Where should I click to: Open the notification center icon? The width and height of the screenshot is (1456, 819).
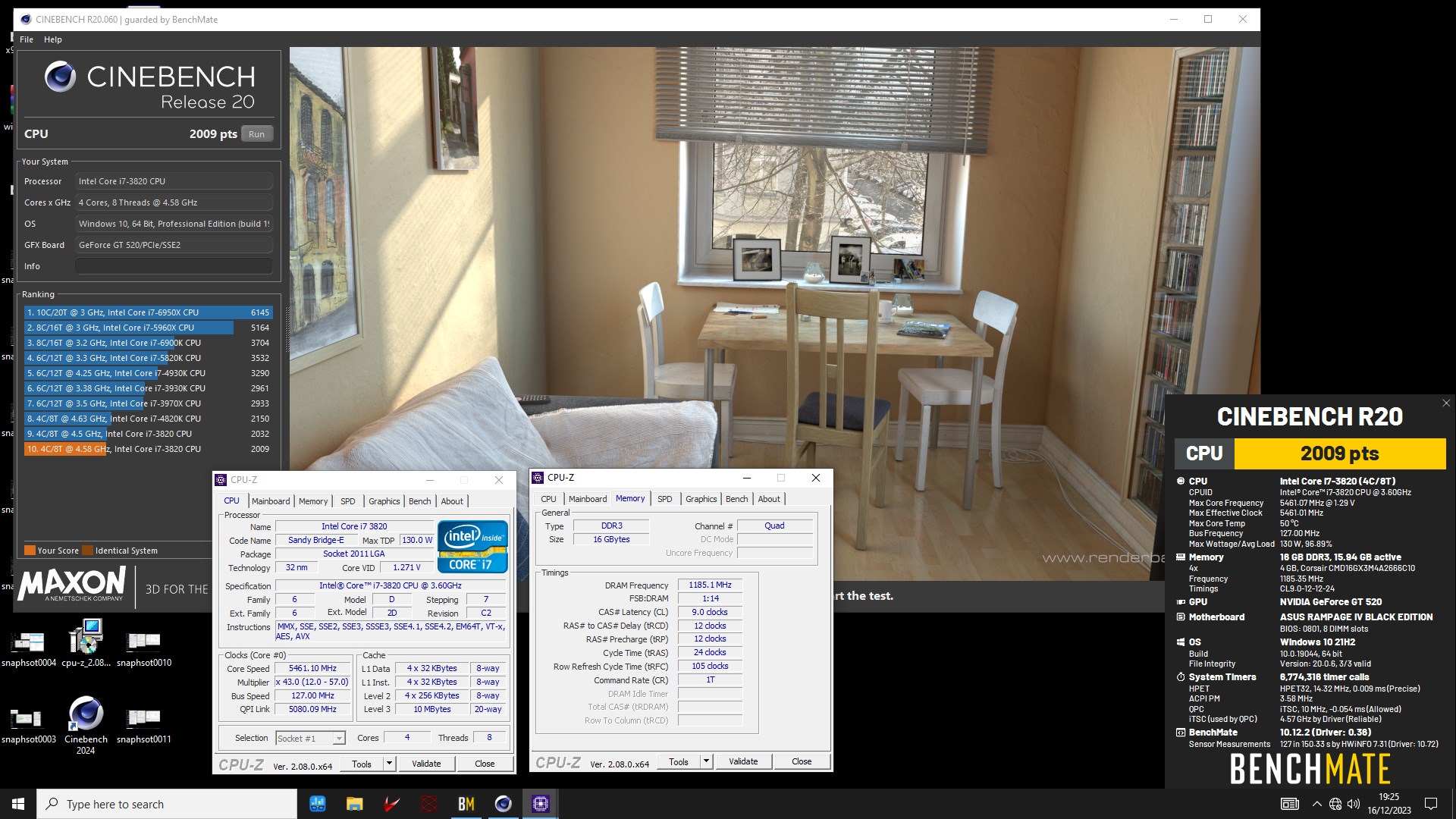pos(1431,804)
